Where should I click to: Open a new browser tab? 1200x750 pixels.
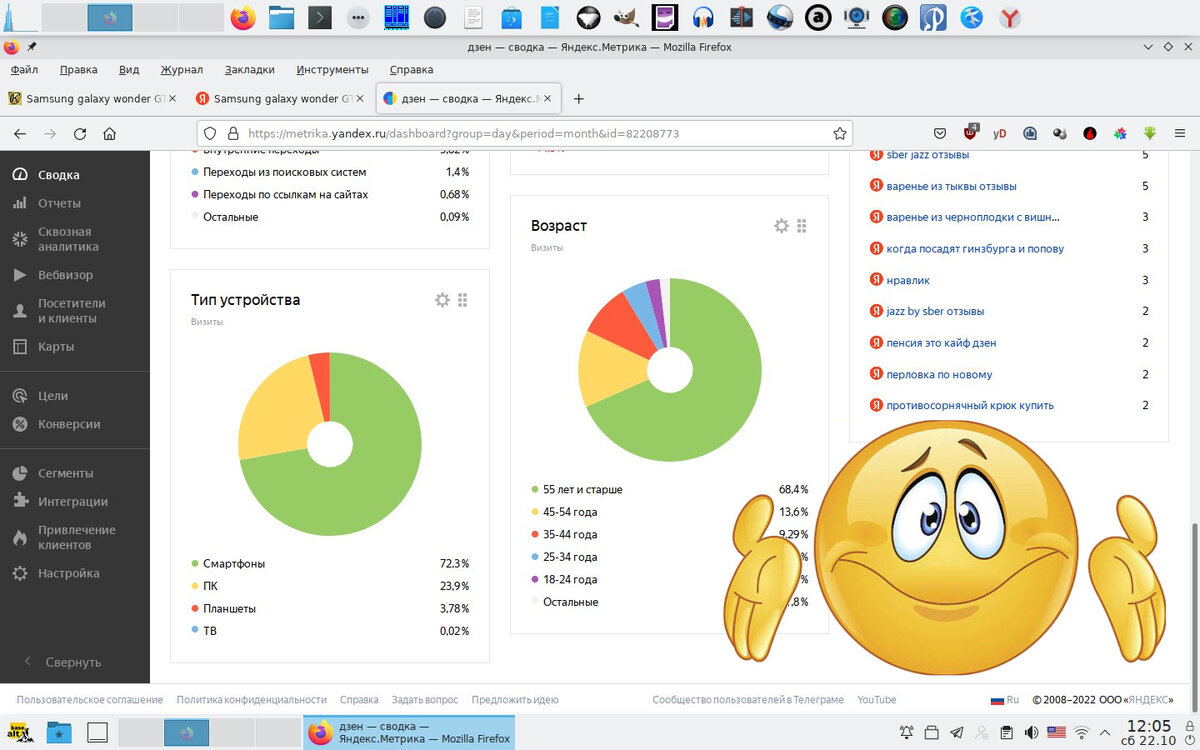578,99
